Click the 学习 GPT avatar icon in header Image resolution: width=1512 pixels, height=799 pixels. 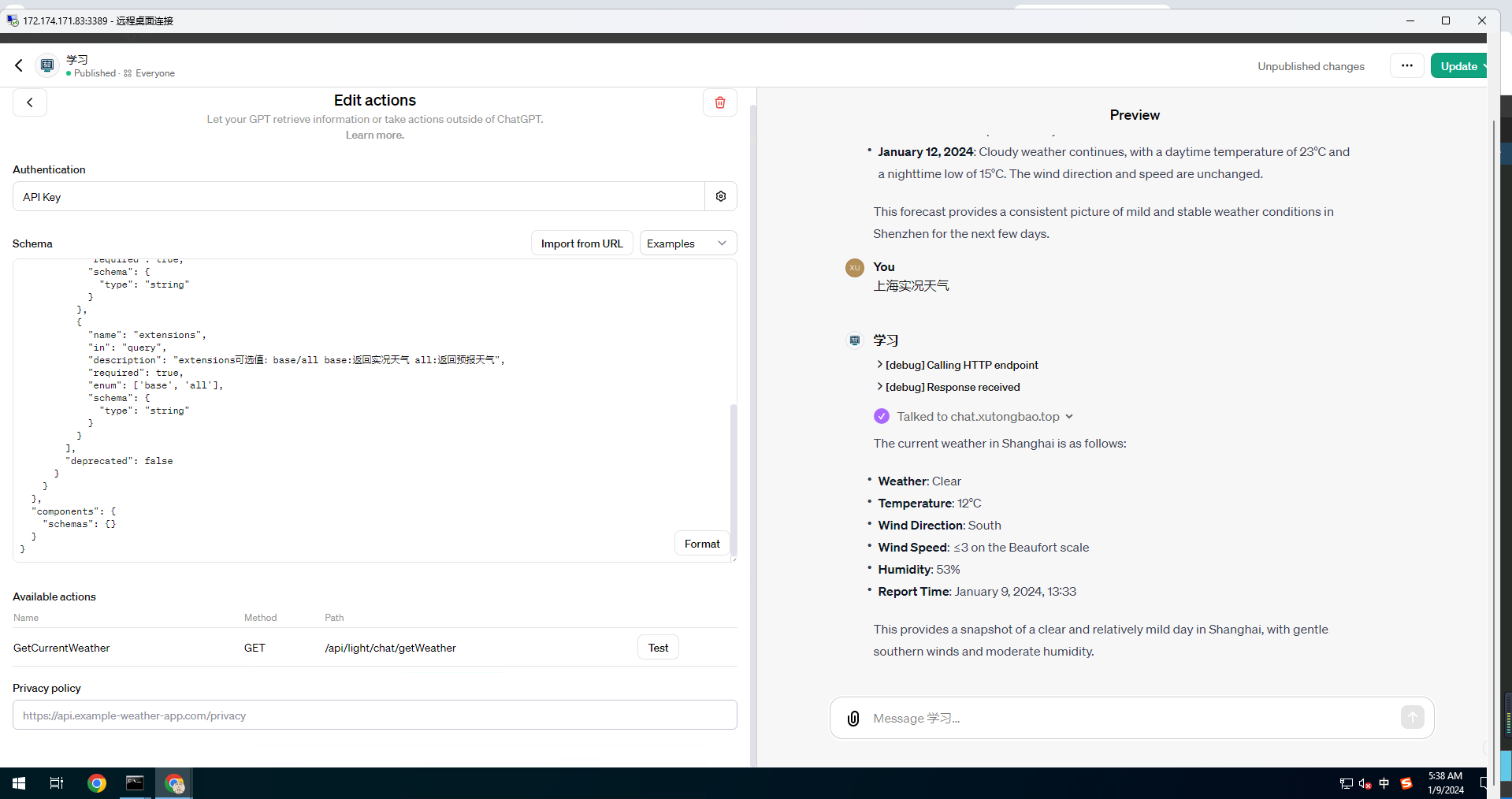47,65
